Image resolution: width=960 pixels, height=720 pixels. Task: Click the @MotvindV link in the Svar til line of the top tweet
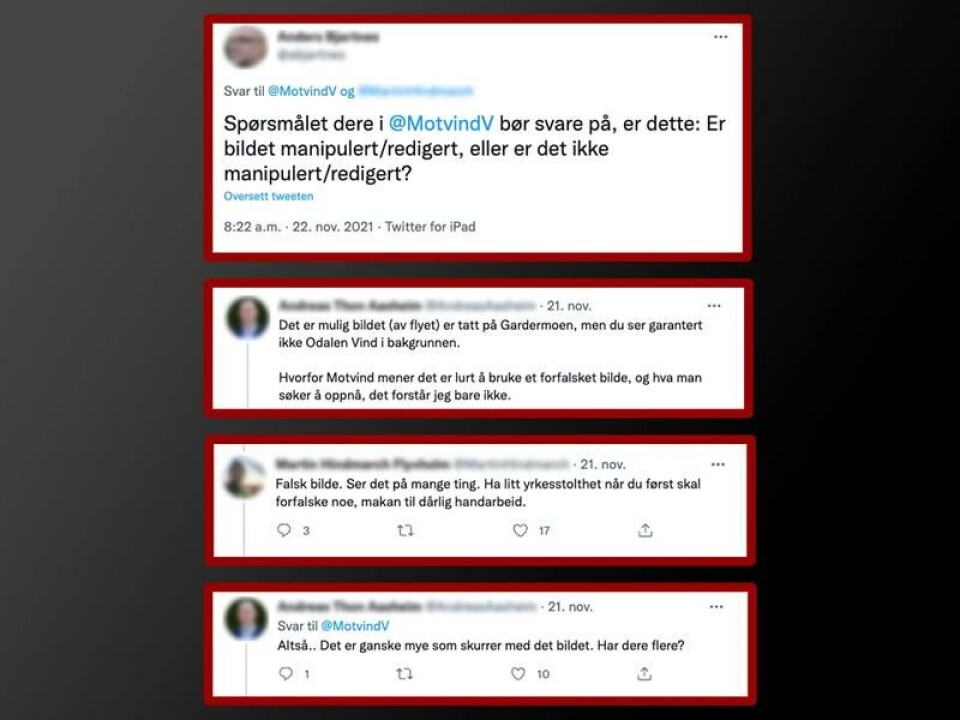click(x=302, y=91)
